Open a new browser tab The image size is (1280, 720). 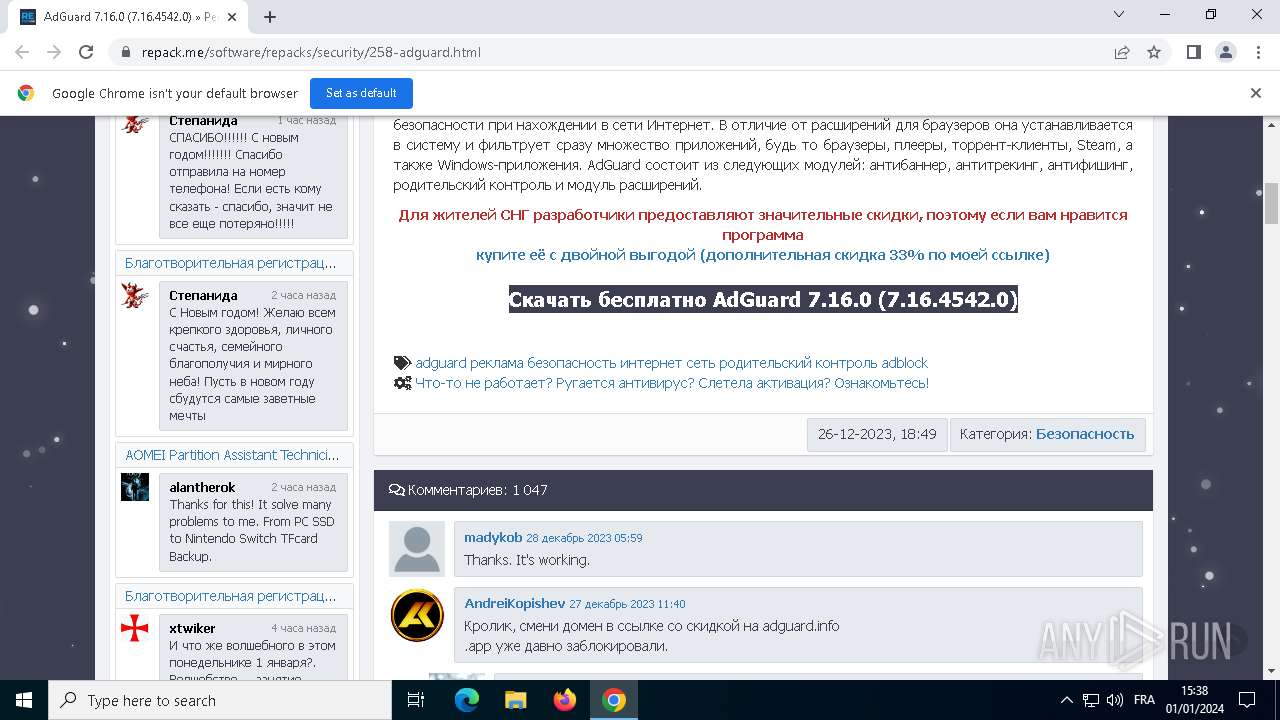[270, 17]
